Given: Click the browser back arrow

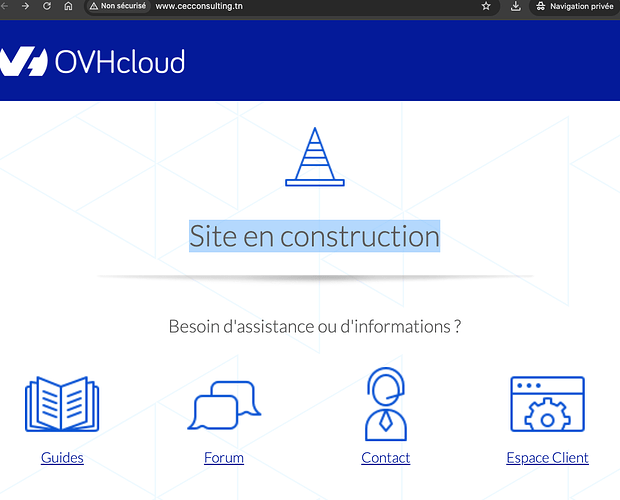Looking at the screenshot, I should click(4, 6).
